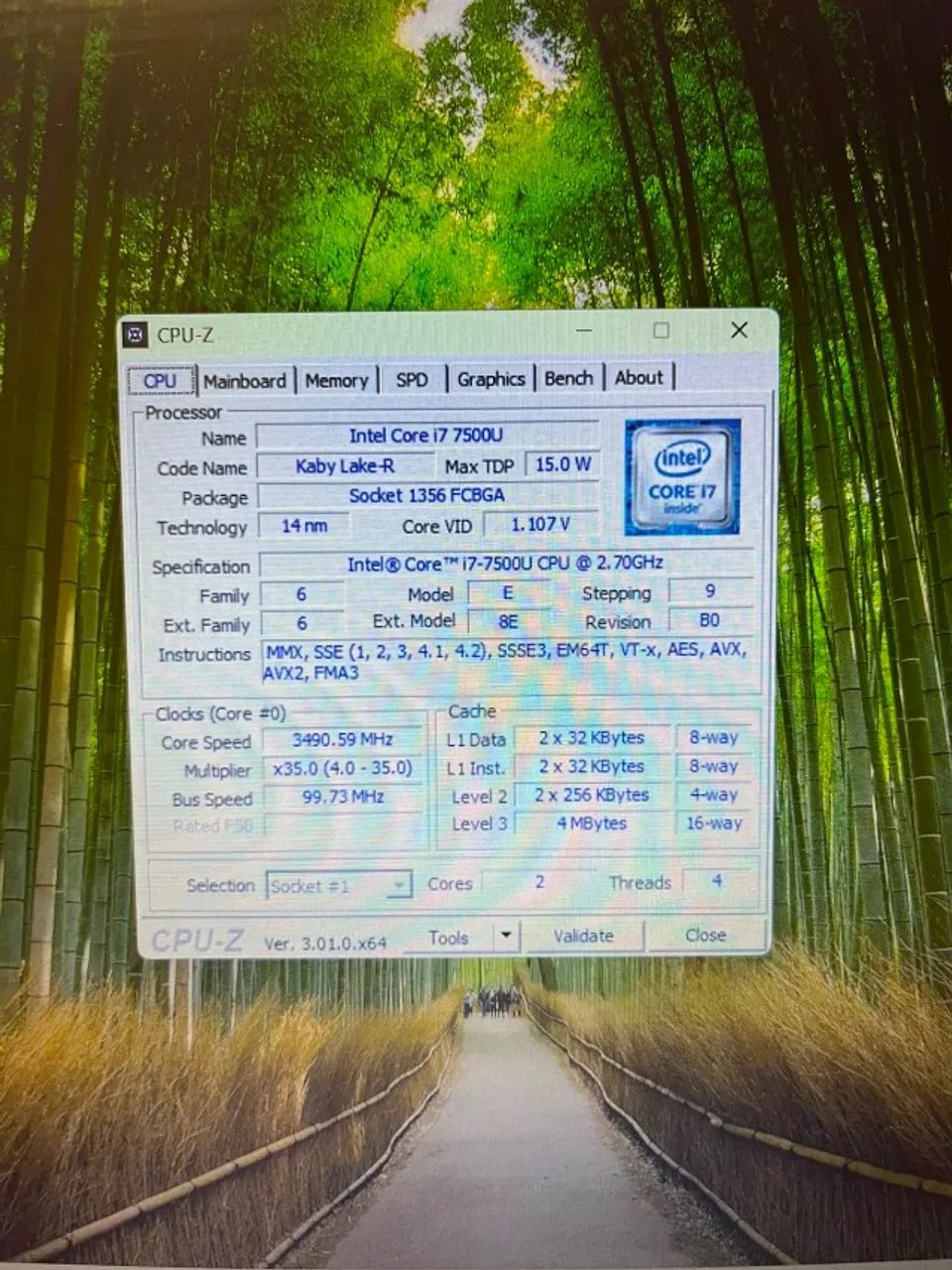This screenshot has width=952, height=1270.
Task: Click the Ext. Model value 8E
Action: 508,621
